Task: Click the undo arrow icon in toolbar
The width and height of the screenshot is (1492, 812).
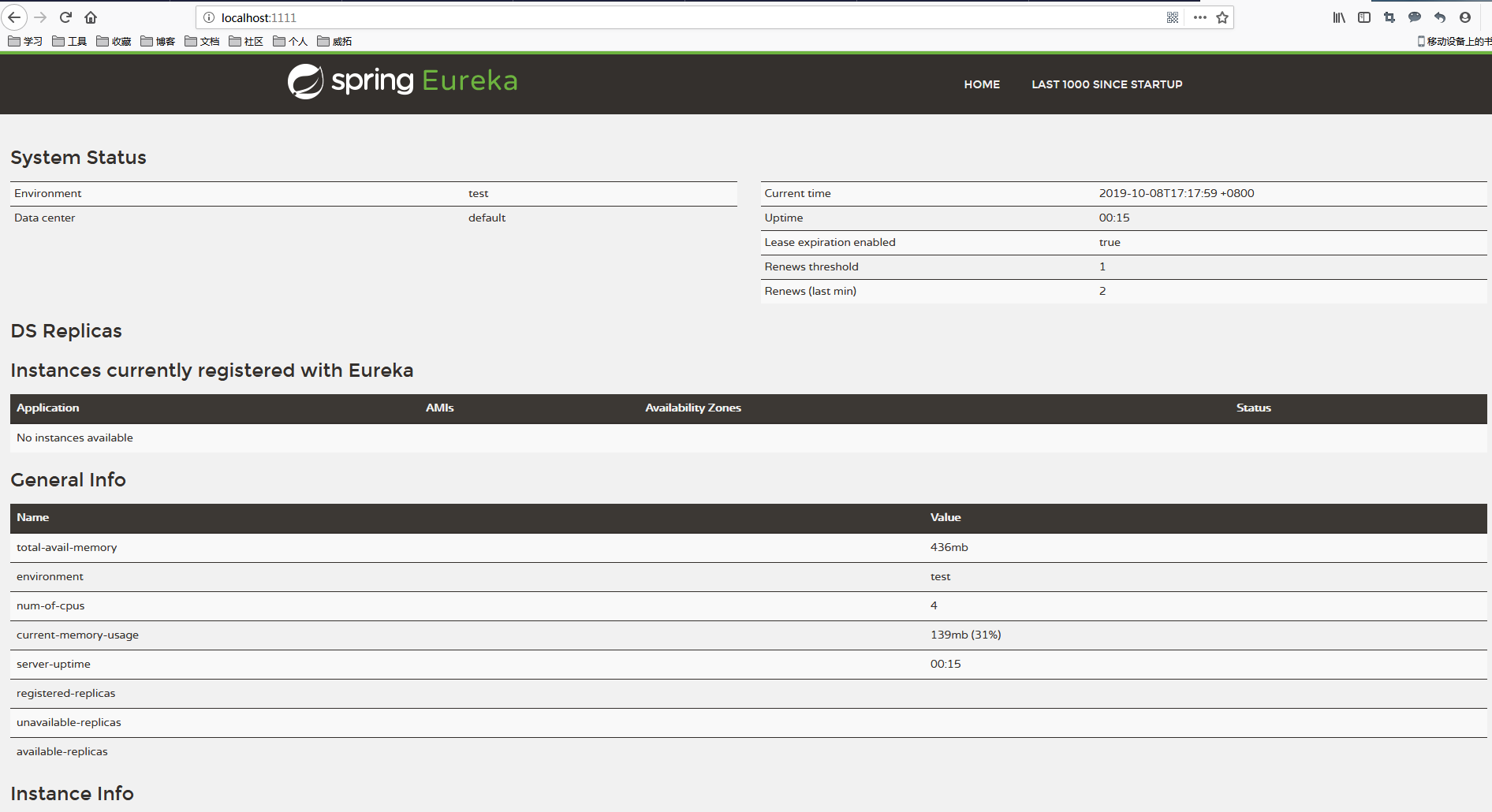Action: pyautogui.click(x=1440, y=17)
